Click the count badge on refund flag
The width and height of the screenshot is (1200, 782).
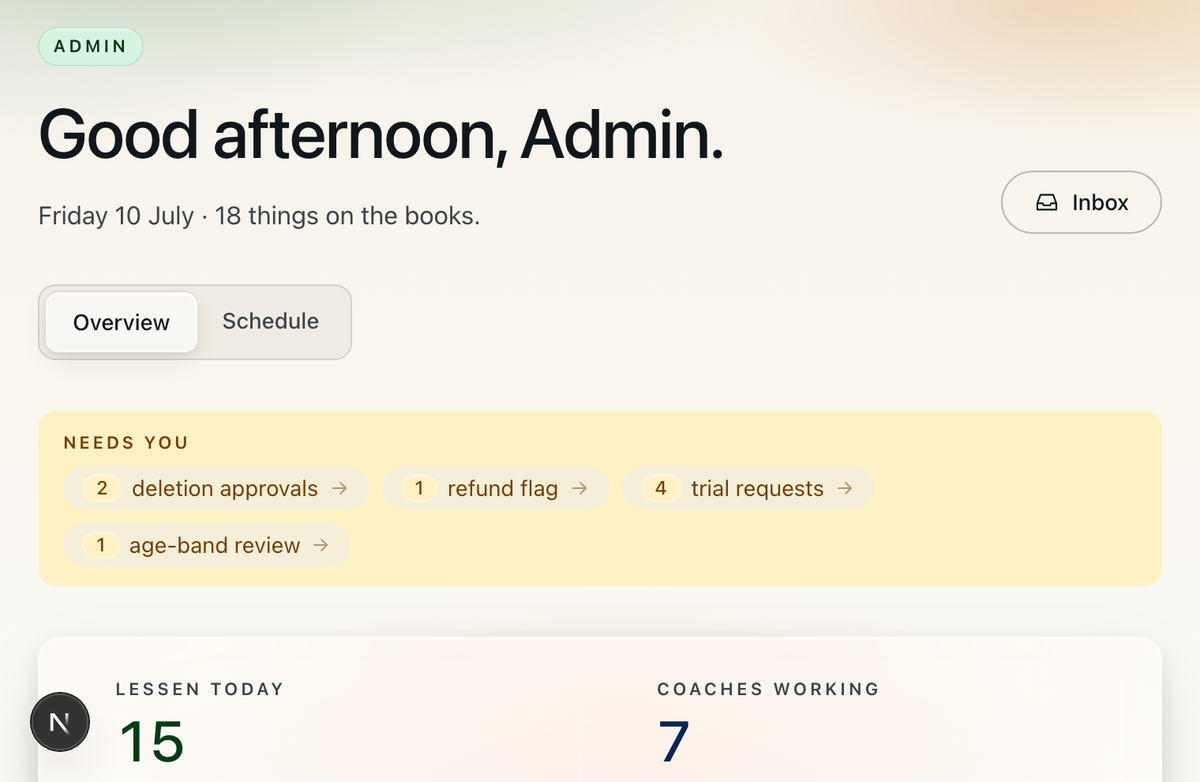click(x=419, y=488)
